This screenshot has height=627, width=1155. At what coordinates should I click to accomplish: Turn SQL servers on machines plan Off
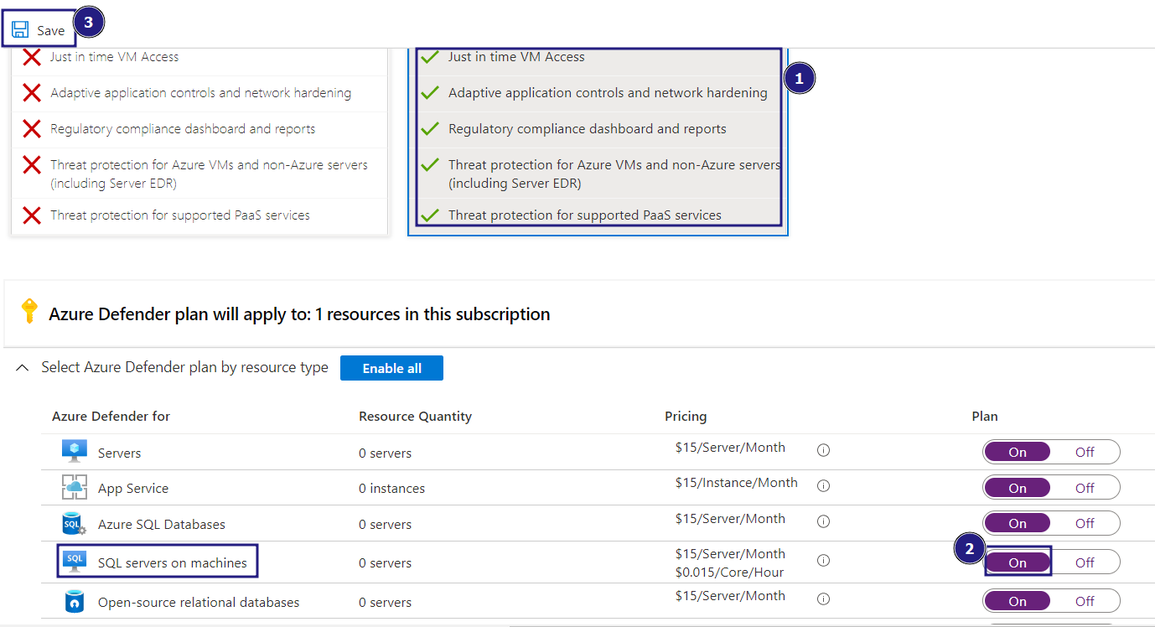pos(1084,562)
